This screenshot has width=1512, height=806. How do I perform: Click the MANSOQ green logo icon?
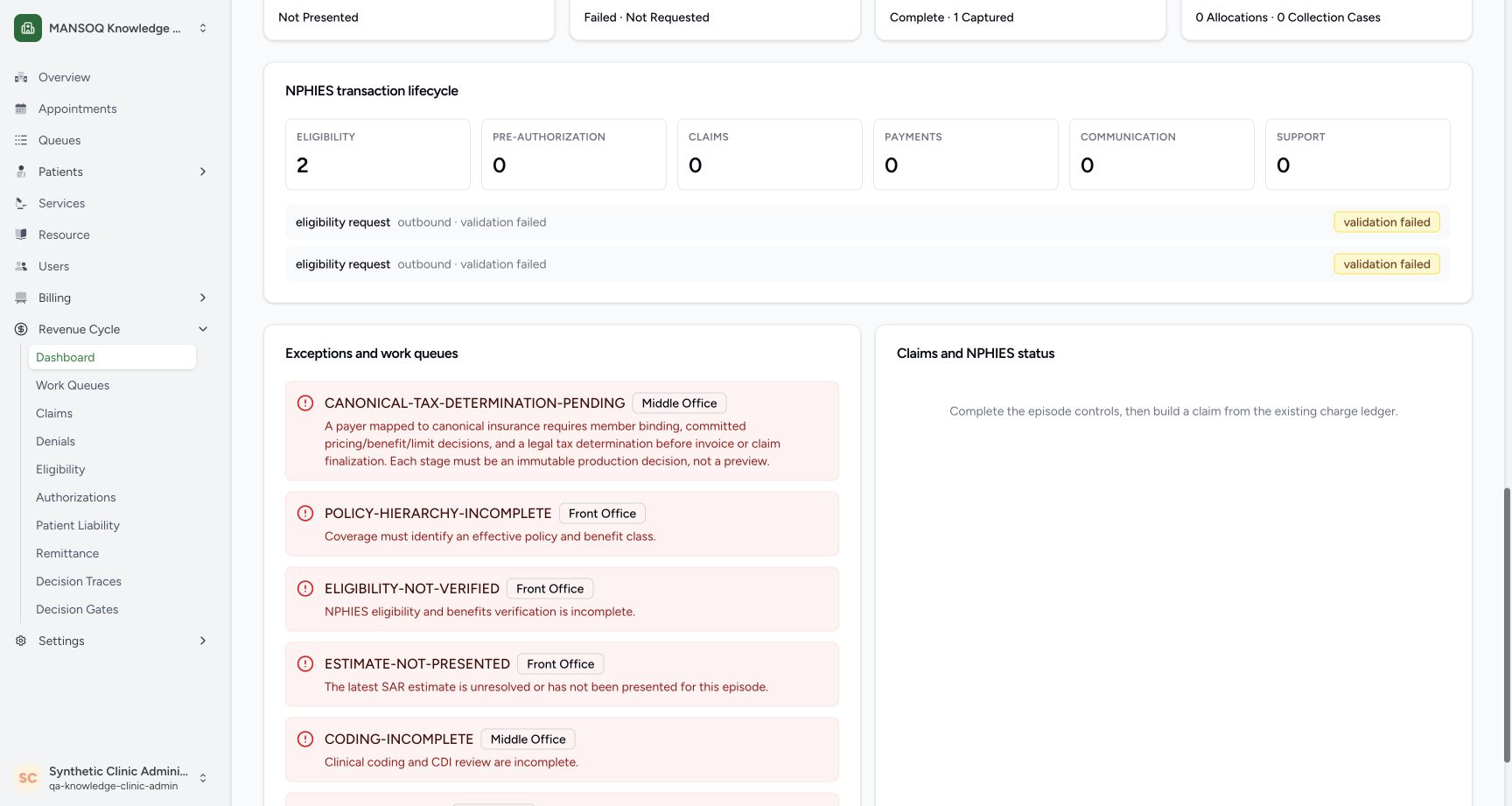28,28
